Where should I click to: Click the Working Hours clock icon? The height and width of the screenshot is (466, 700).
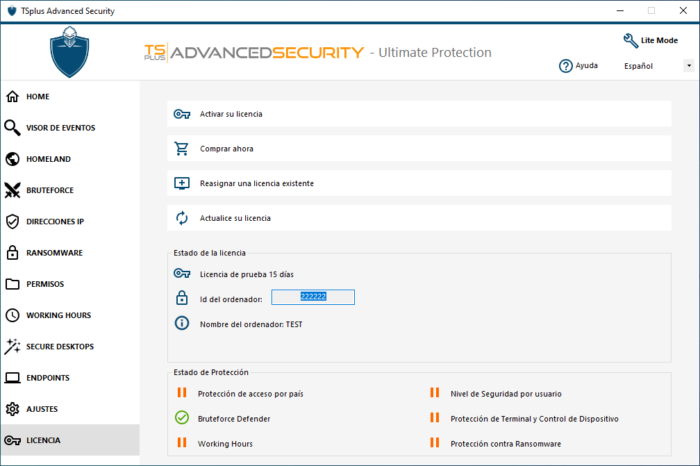pyautogui.click(x=12, y=315)
